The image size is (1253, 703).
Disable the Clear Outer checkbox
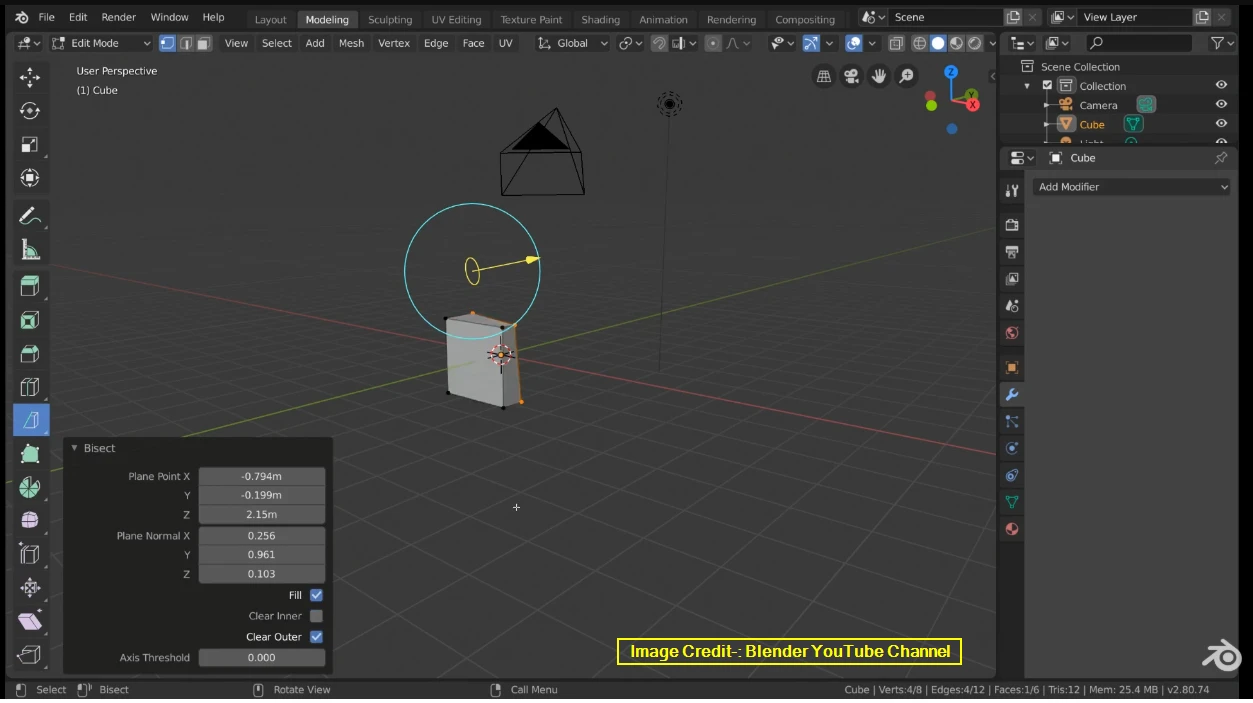tap(316, 637)
